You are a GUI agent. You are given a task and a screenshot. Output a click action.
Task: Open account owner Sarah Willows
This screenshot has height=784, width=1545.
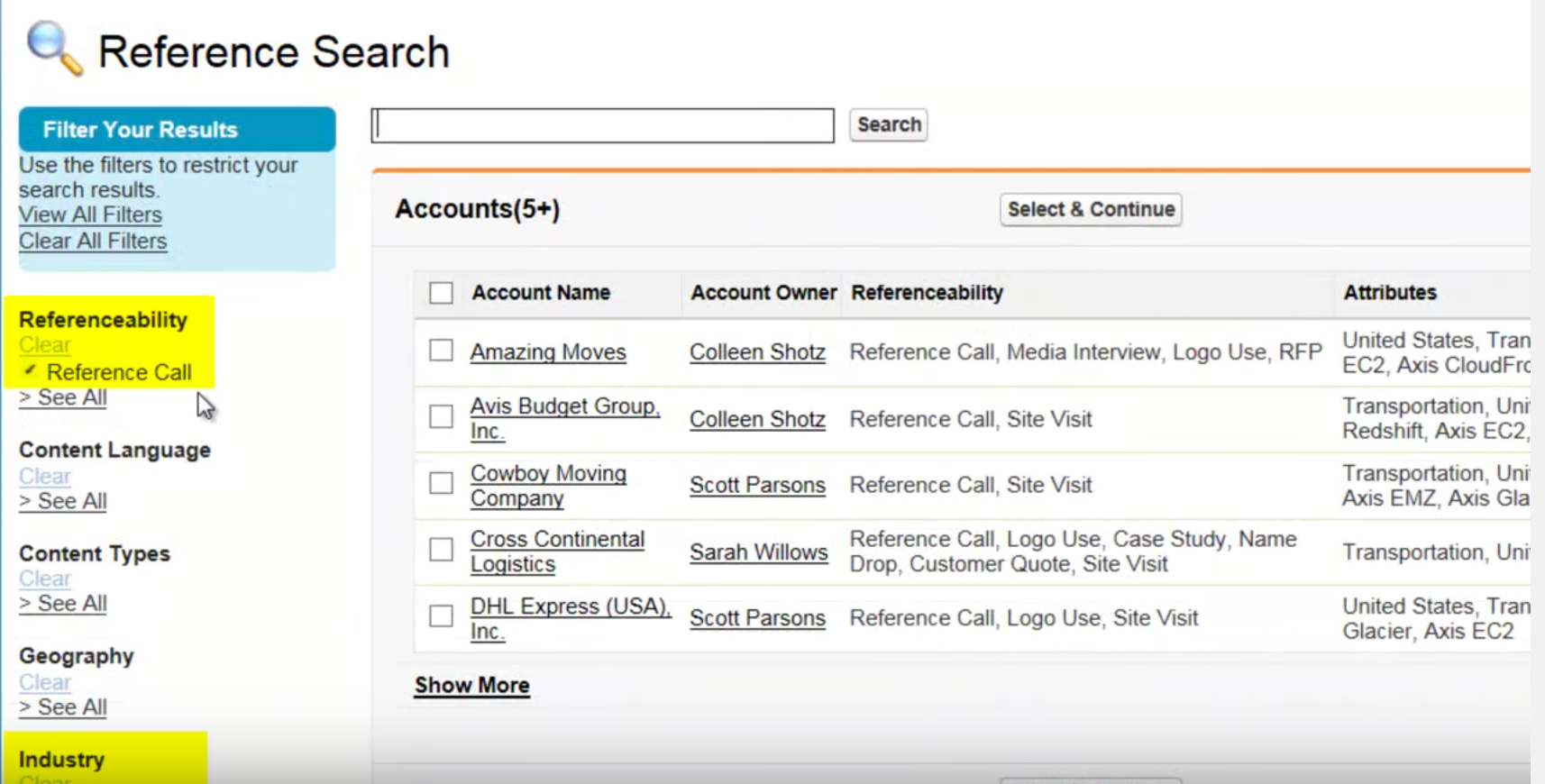[x=758, y=552]
